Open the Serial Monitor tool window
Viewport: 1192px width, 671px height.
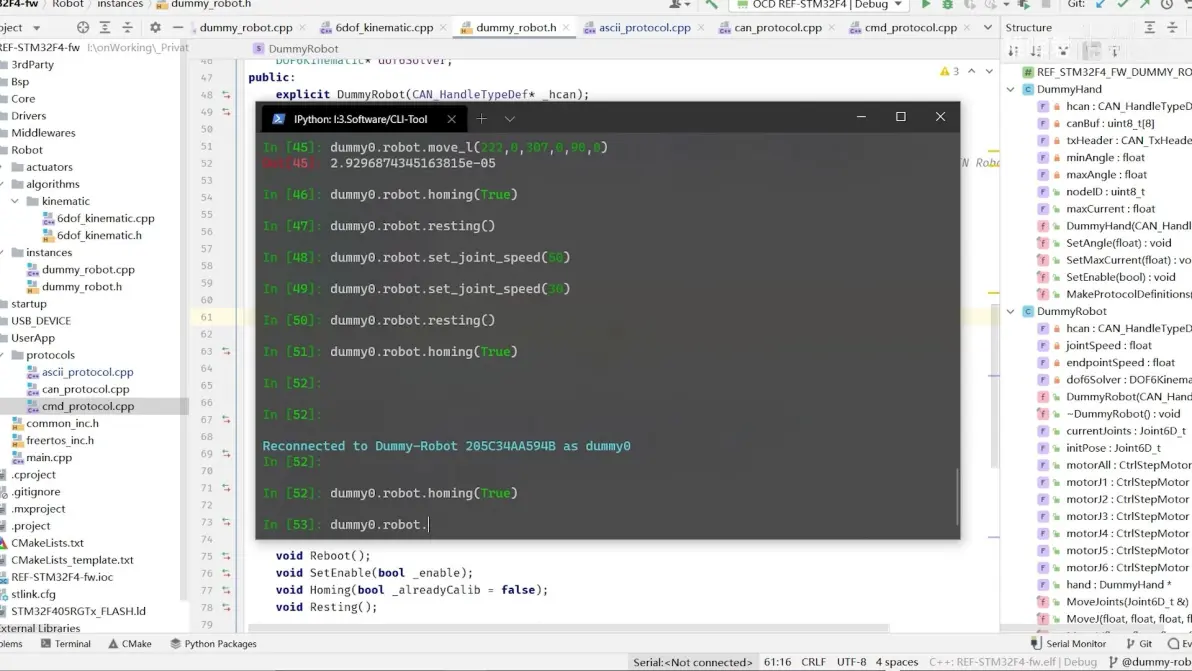1068,644
